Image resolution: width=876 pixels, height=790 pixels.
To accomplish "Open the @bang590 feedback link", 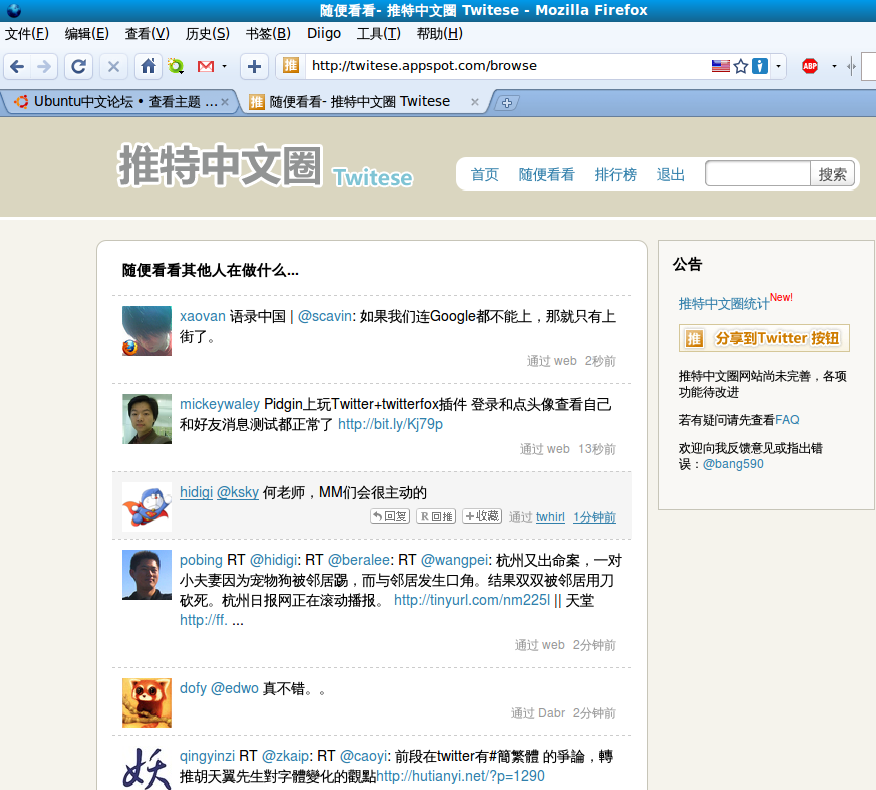I will (733, 464).
